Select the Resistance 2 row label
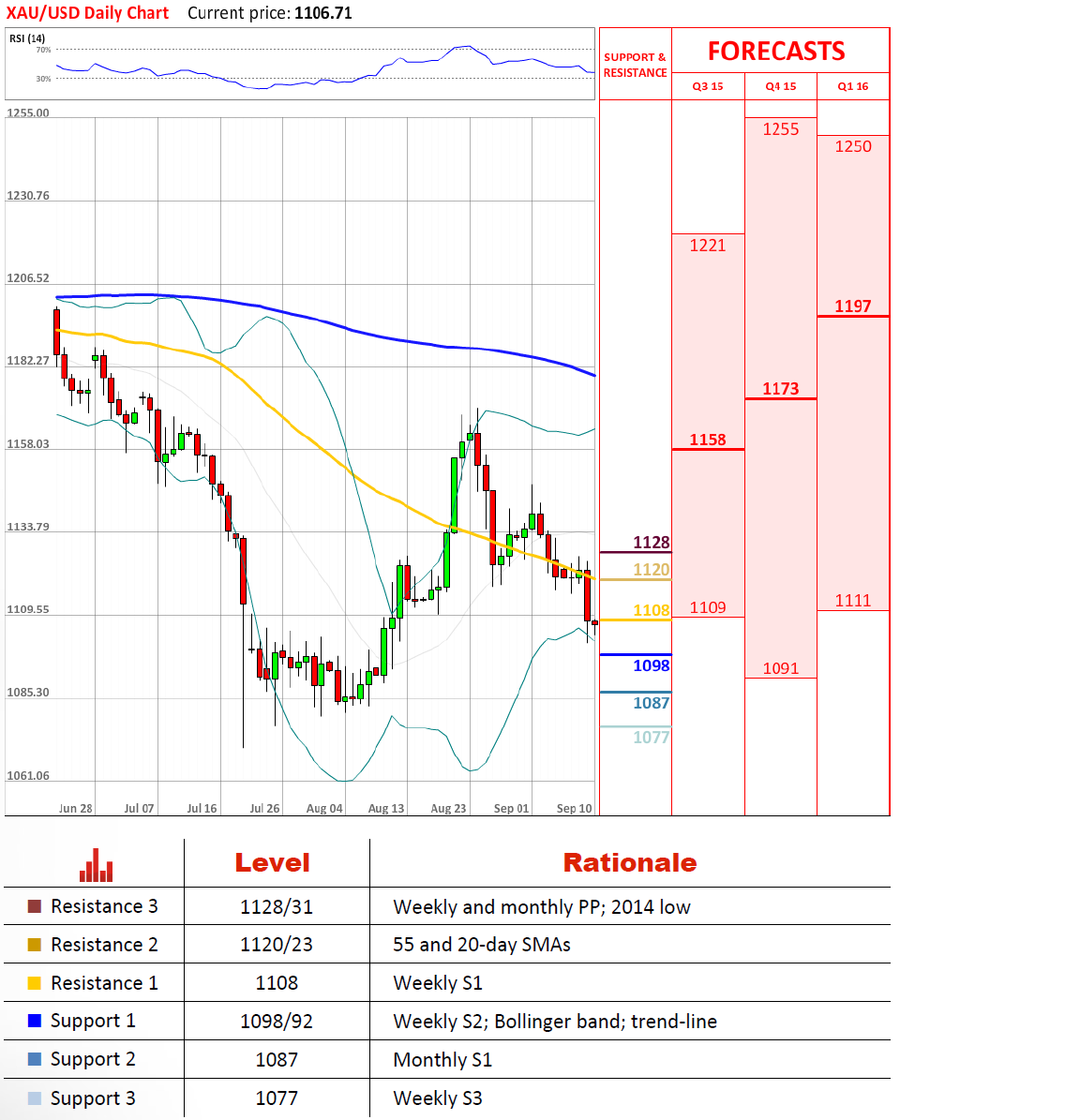 (x=104, y=945)
